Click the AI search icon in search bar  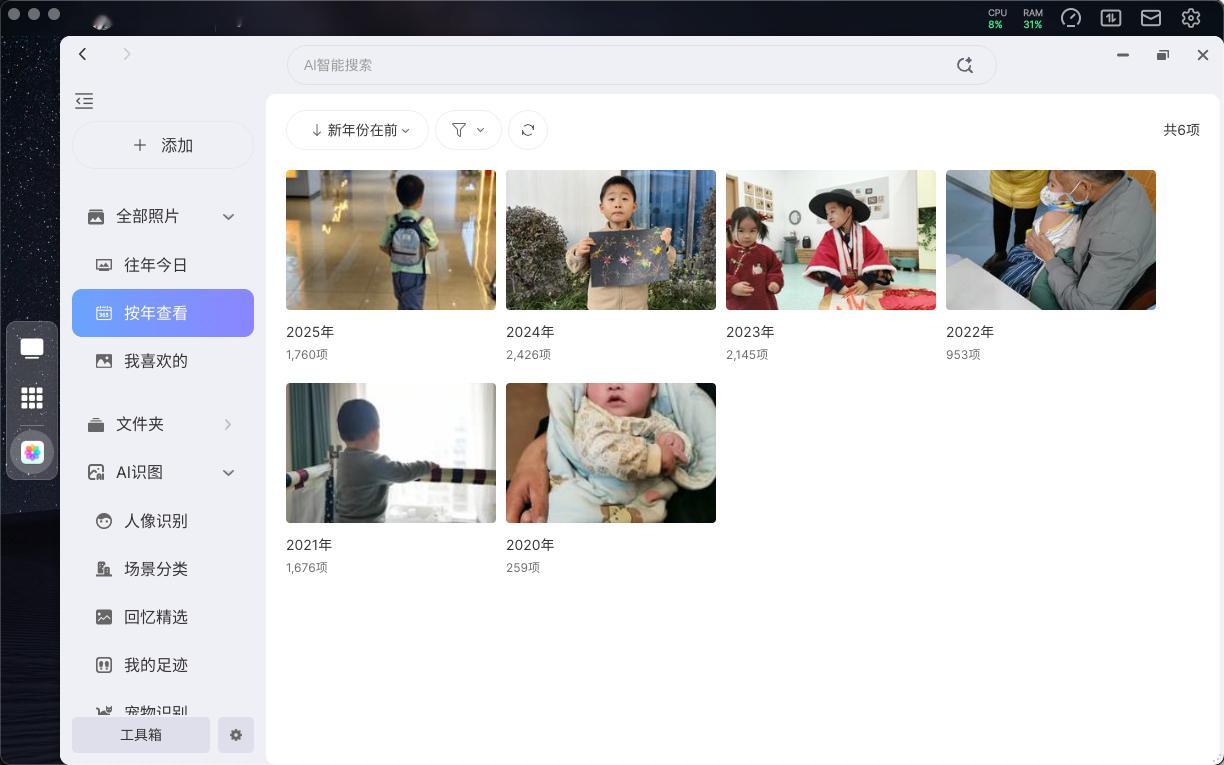pyautogui.click(x=965, y=65)
